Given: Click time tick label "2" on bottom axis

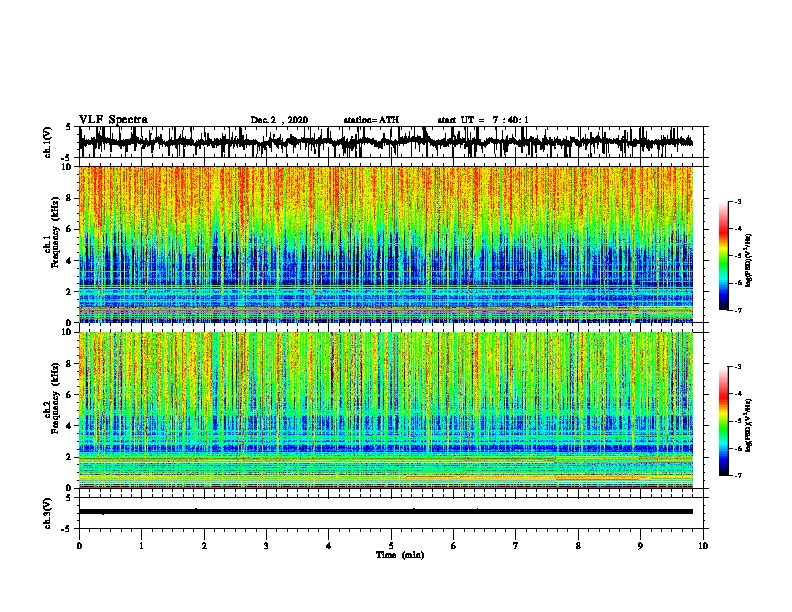Looking at the screenshot, I should pyautogui.click(x=204, y=546).
